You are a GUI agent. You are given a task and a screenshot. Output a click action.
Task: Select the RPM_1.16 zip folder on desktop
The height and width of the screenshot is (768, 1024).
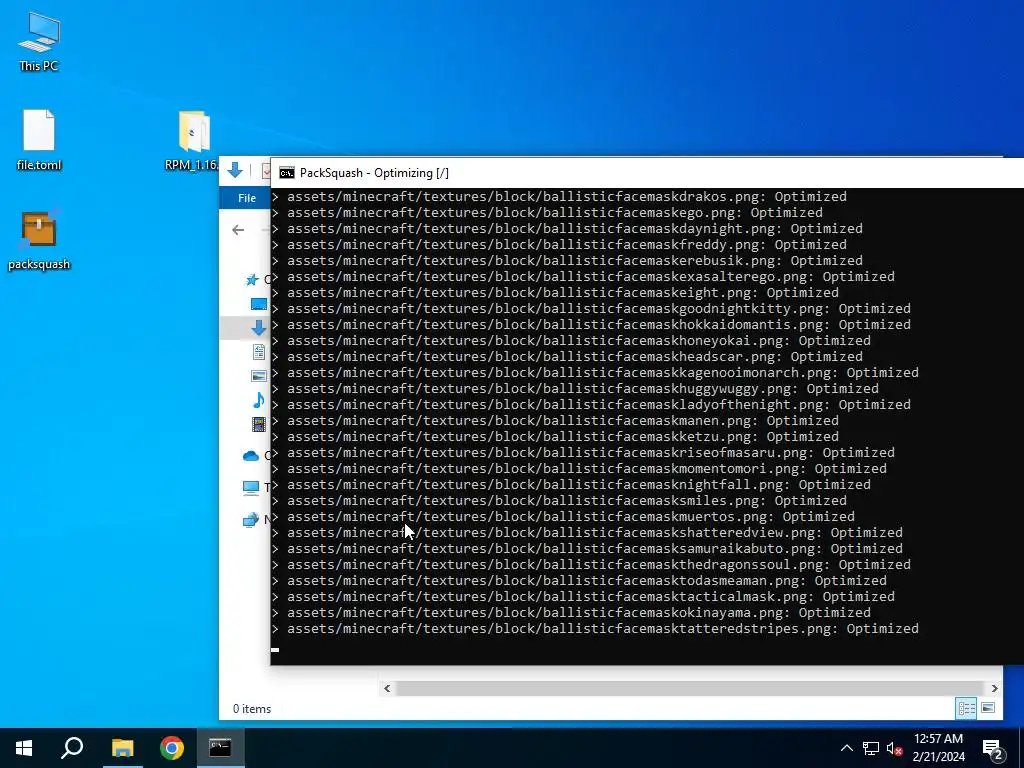click(193, 140)
